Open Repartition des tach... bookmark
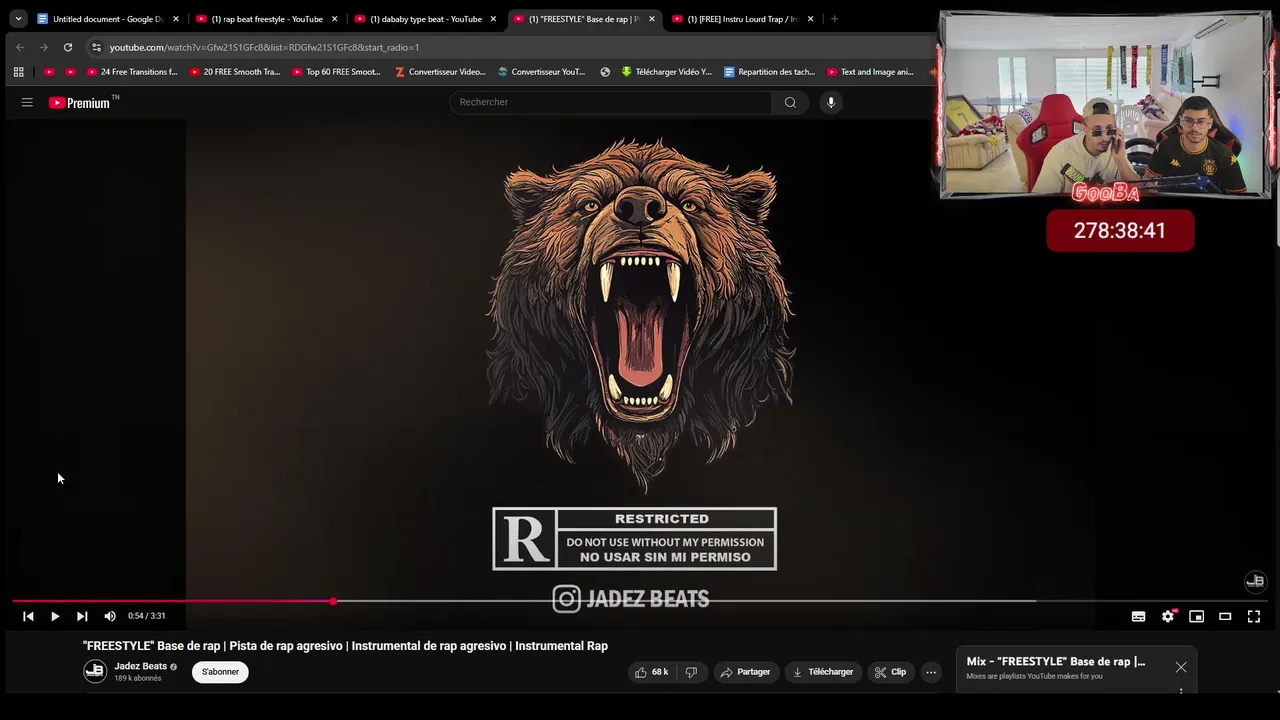Image resolution: width=1280 pixels, height=720 pixels. click(x=769, y=72)
